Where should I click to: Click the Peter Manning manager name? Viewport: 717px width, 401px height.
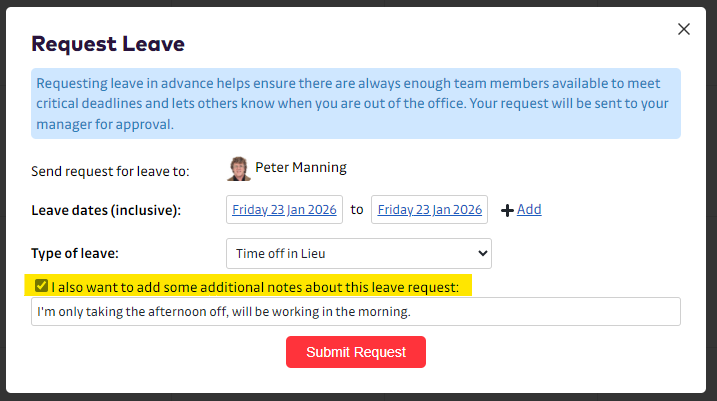click(x=301, y=168)
